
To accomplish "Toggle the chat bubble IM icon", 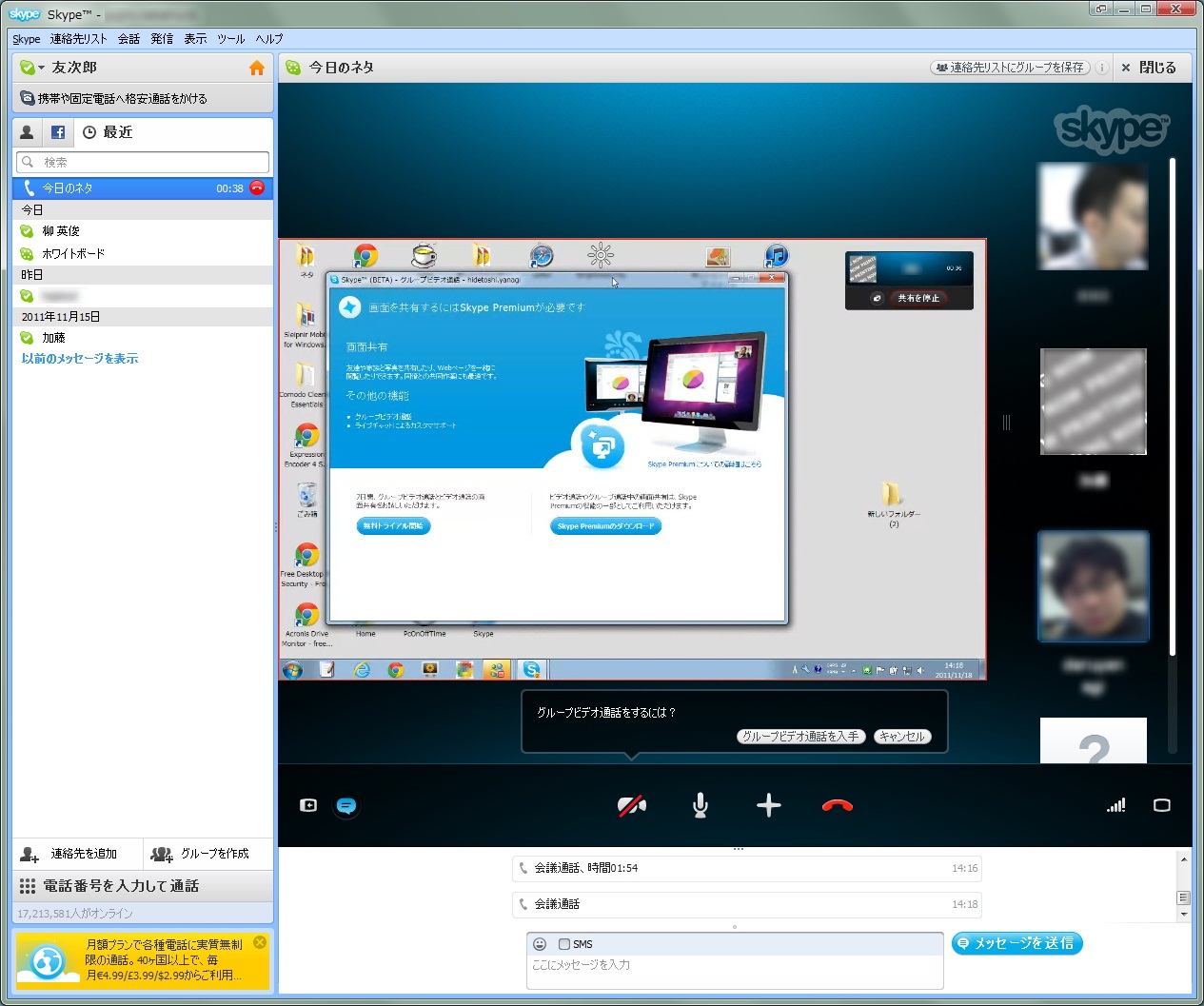I will (346, 806).
